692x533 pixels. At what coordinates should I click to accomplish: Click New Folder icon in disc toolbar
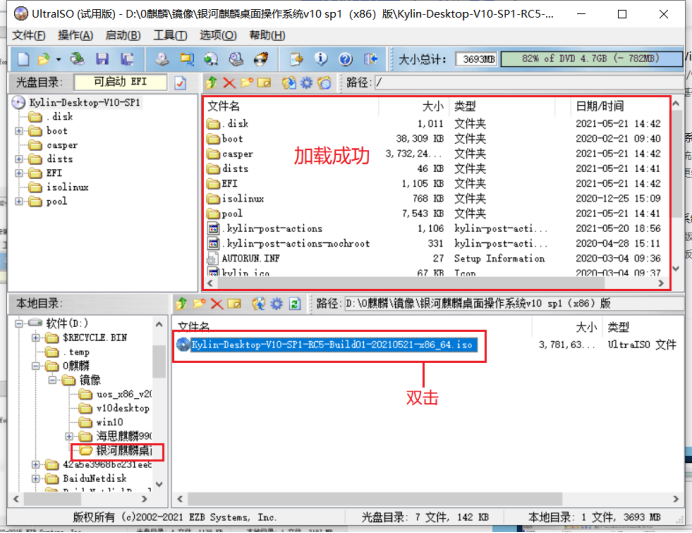coord(247,83)
